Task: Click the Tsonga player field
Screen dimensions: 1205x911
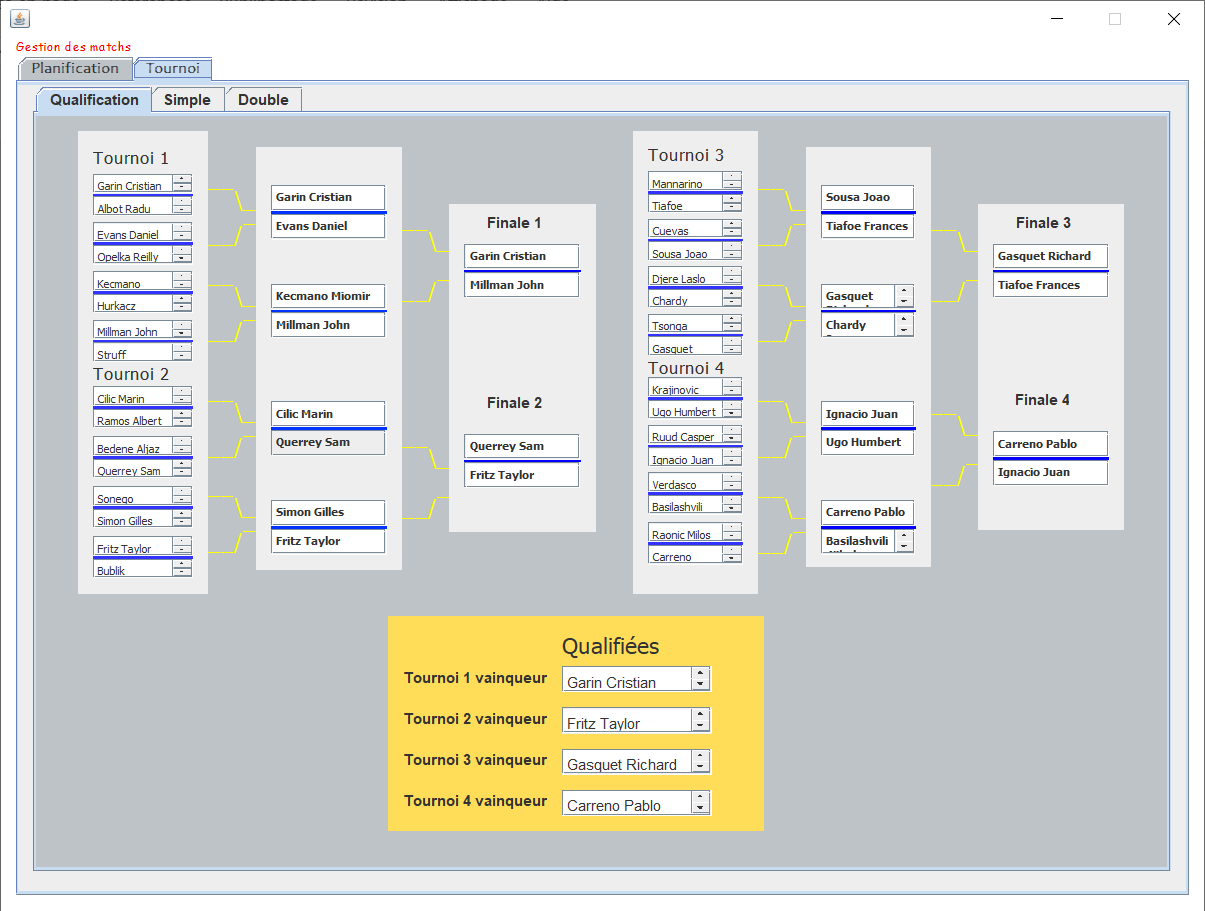Action: (685, 325)
